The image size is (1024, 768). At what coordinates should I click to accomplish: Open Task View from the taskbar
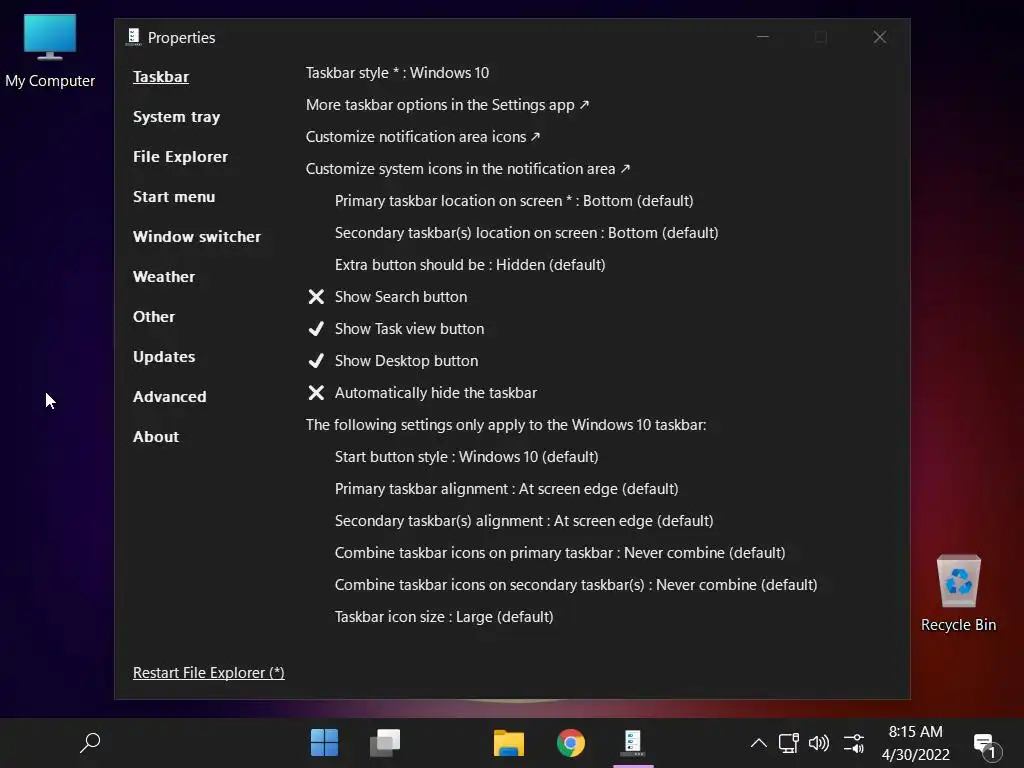(x=385, y=743)
